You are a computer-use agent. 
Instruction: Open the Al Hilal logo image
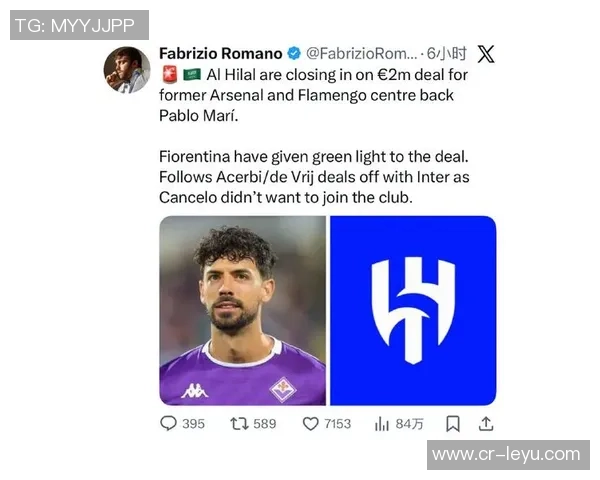pyautogui.click(x=413, y=310)
